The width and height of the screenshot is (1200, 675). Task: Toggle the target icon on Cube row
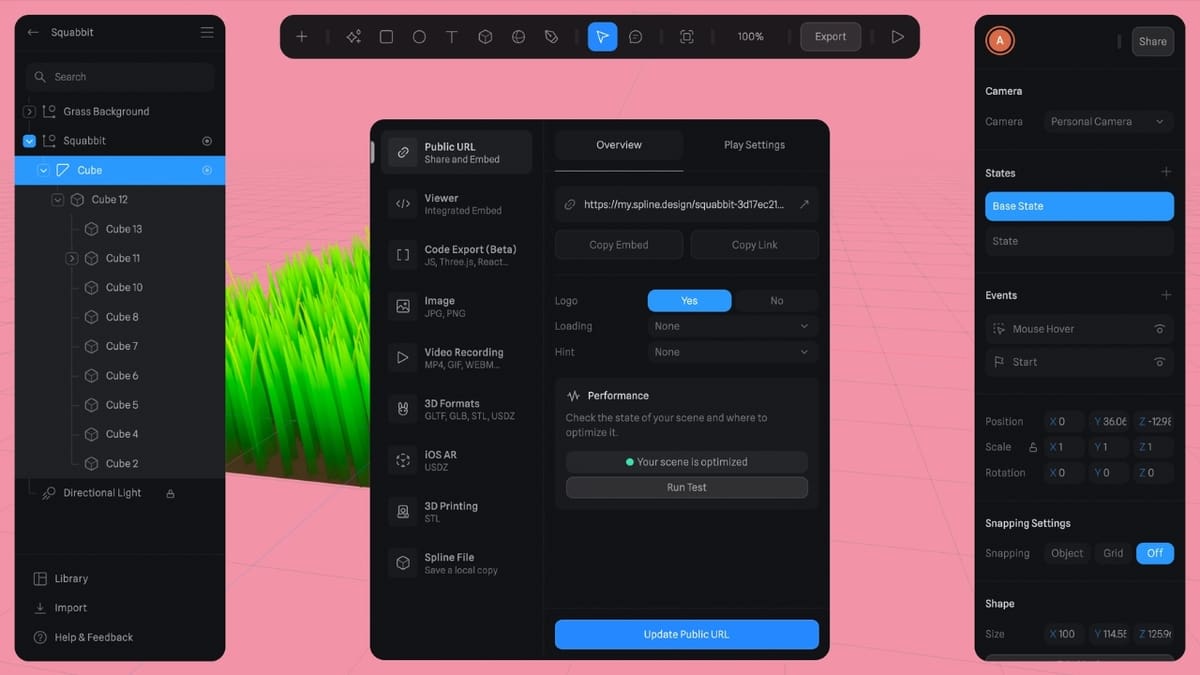click(x=207, y=170)
